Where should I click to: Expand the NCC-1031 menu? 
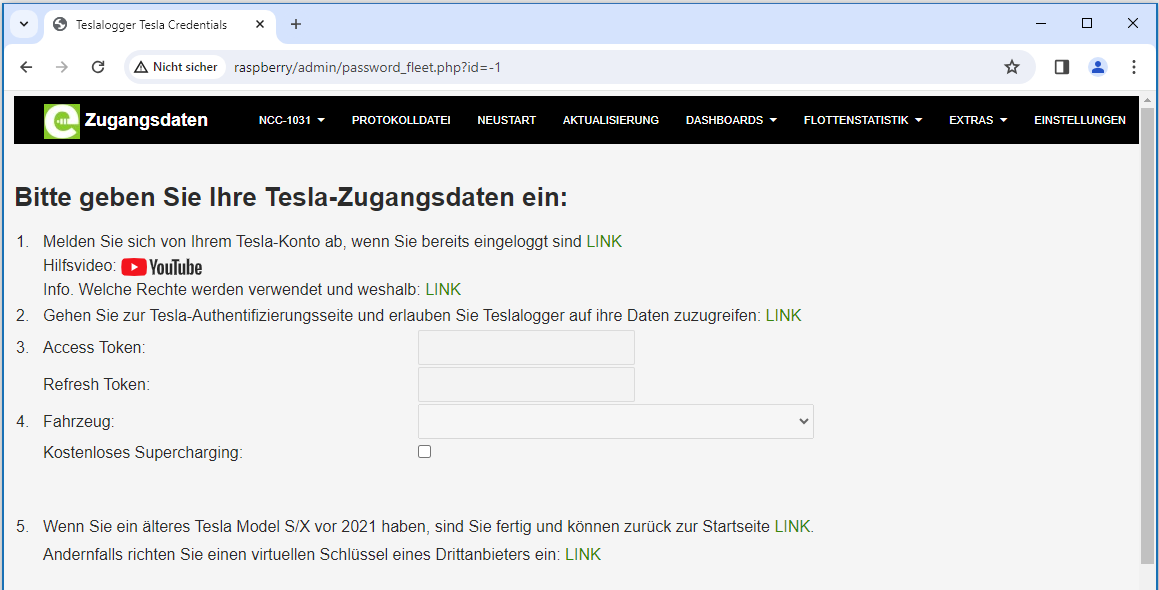pos(291,120)
